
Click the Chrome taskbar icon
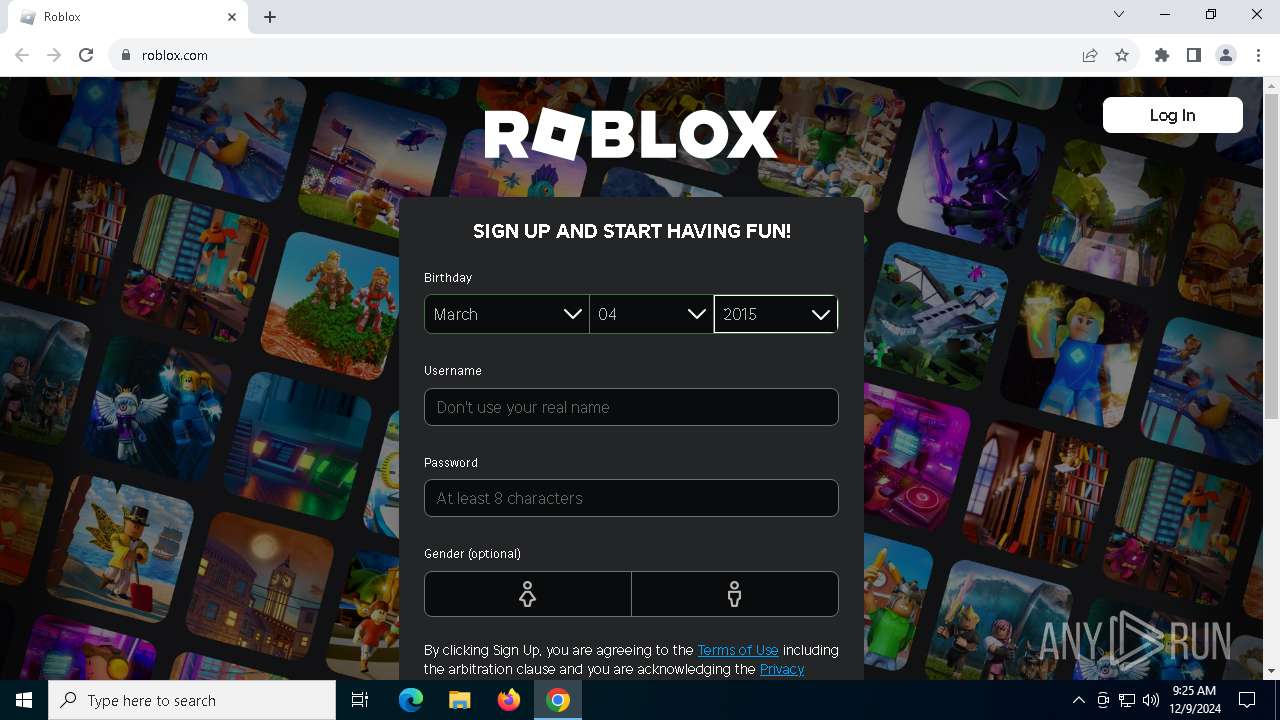pos(558,700)
